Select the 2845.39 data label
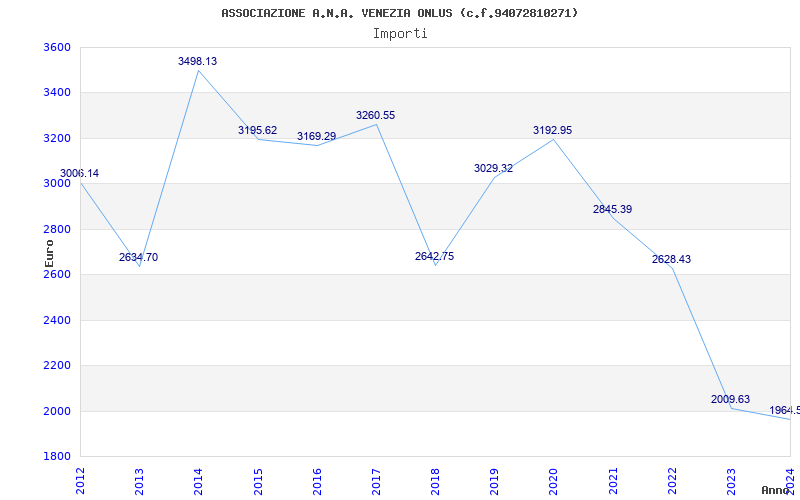Viewport: 800px width, 500px height. pyautogui.click(x=612, y=209)
